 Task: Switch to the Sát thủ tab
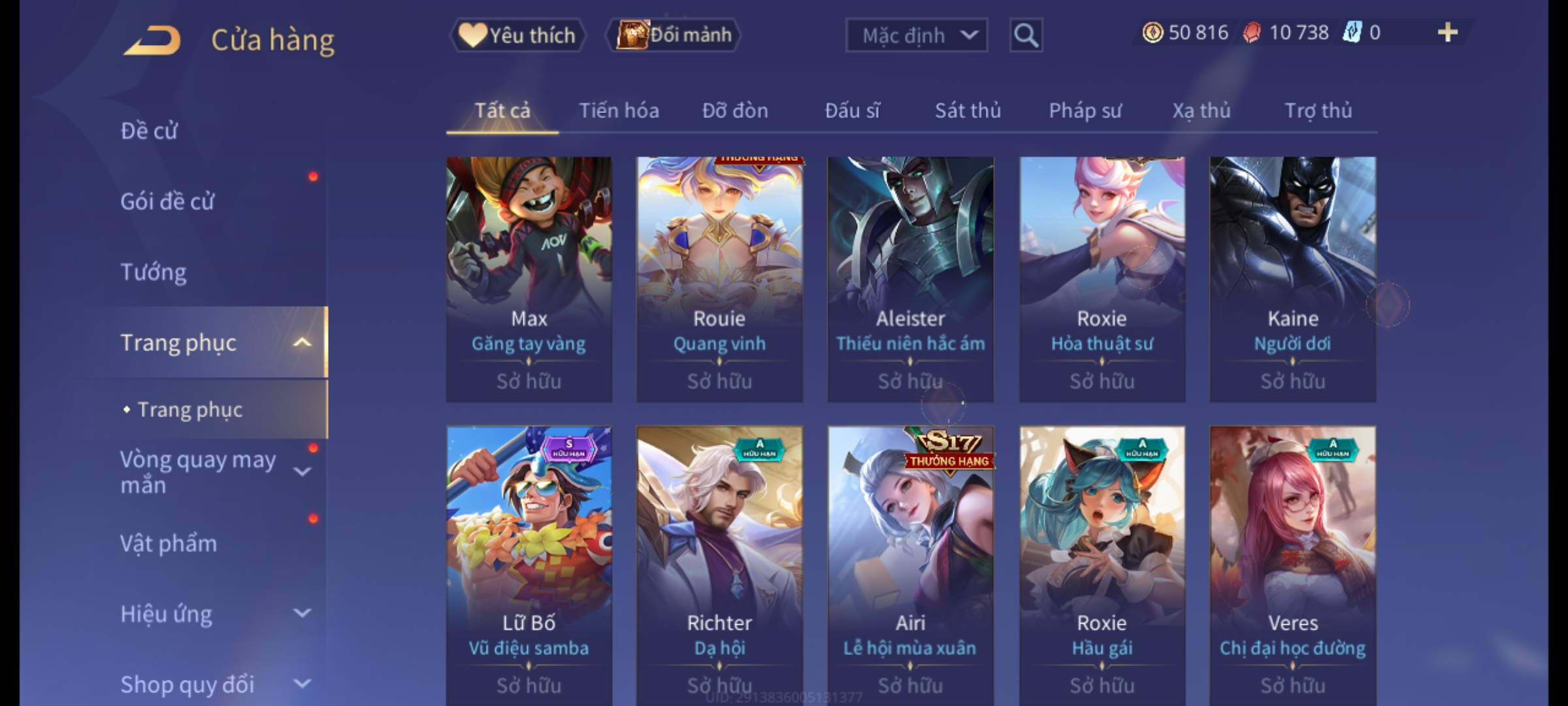(x=968, y=110)
